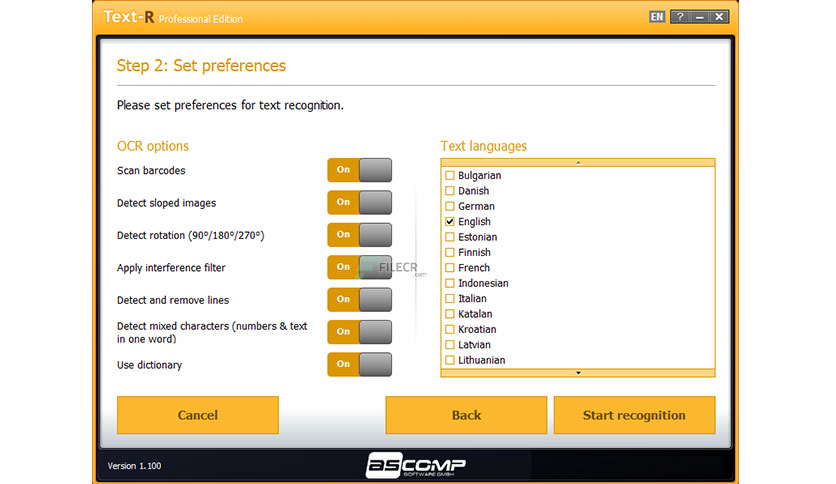Viewport: 836px width, 484px height.
Task: Click Start recognition button
Action: point(634,415)
